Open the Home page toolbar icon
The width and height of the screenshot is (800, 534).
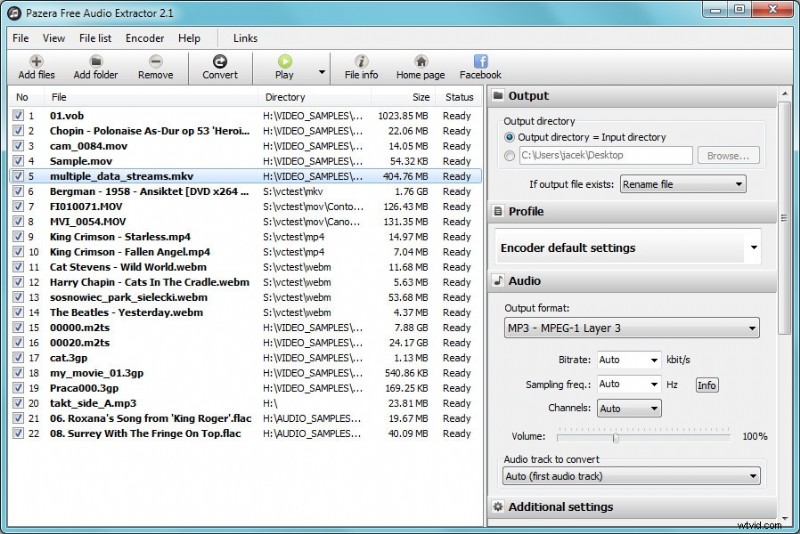click(x=420, y=61)
